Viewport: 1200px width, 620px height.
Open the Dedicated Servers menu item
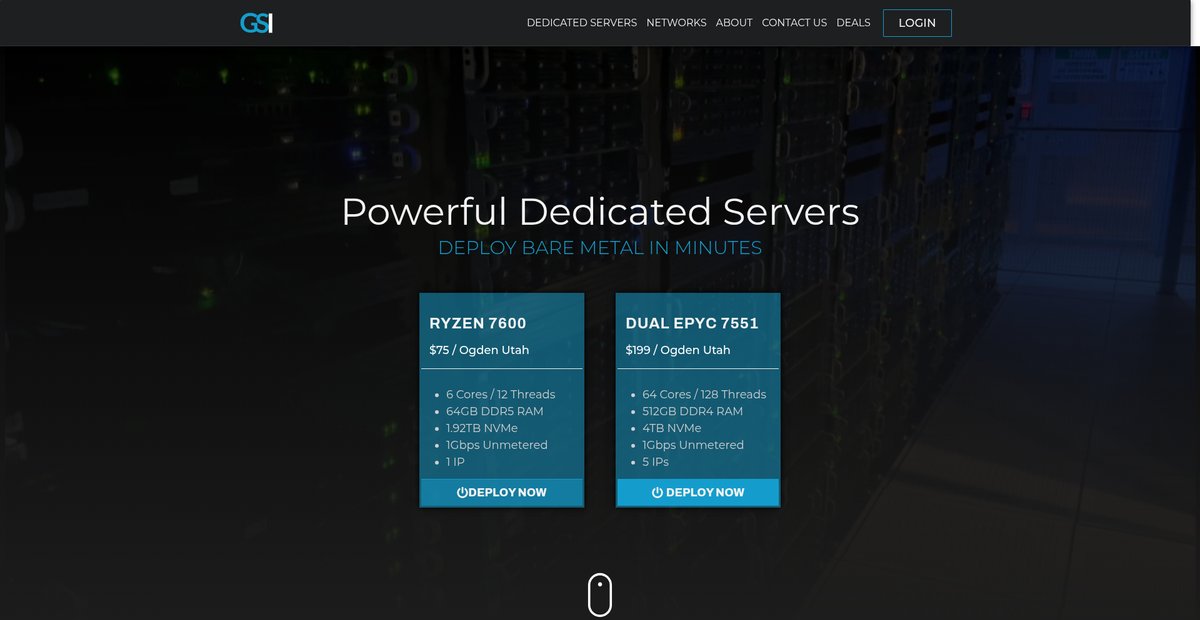(x=582, y=22)
